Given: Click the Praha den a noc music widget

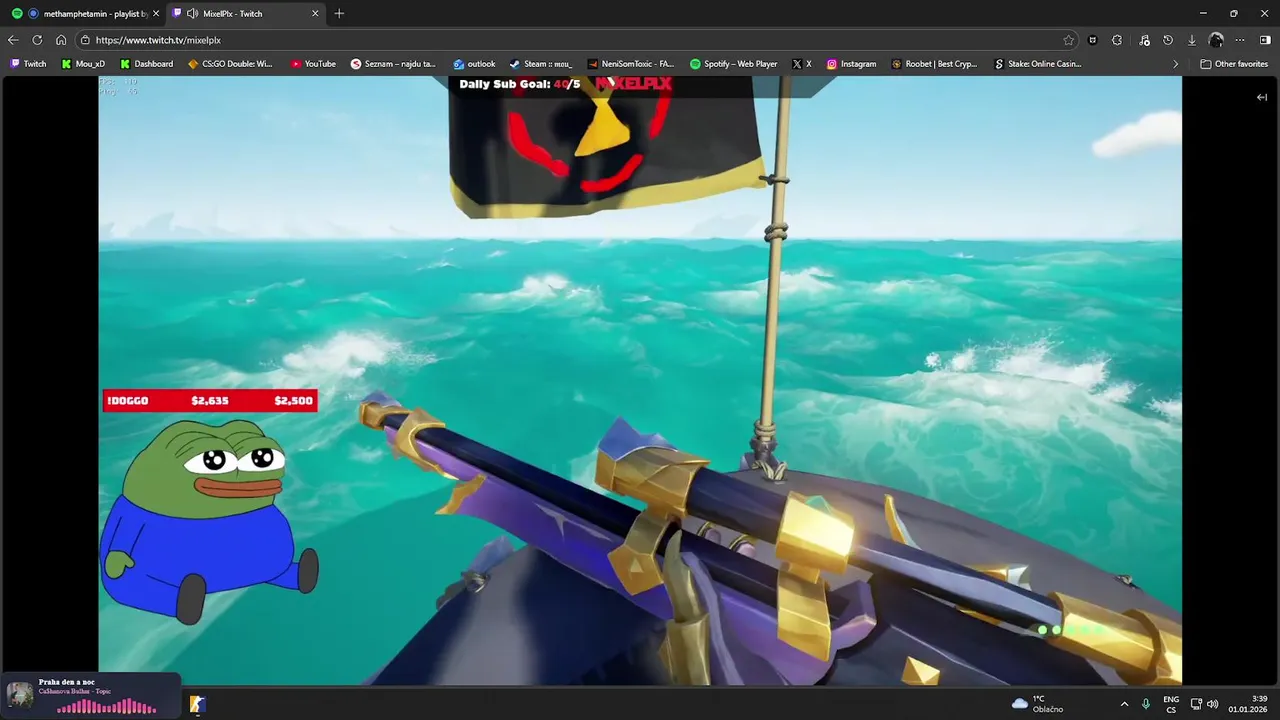Looking at the screenshot, I should pyautogui.click(x=91, y=694).
